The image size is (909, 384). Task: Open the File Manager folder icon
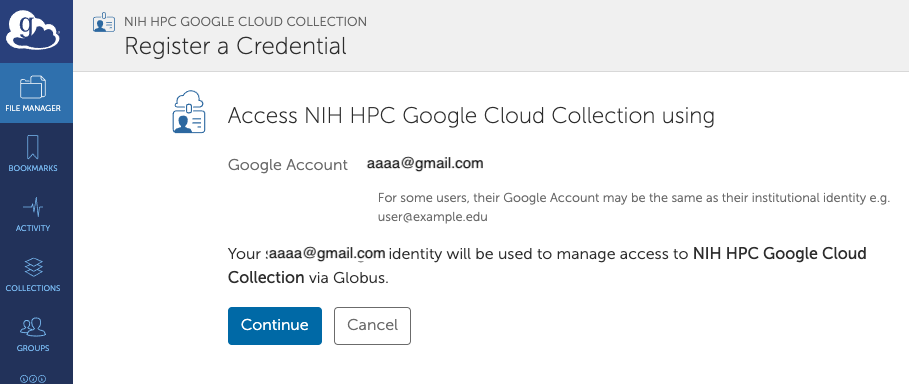32,87
